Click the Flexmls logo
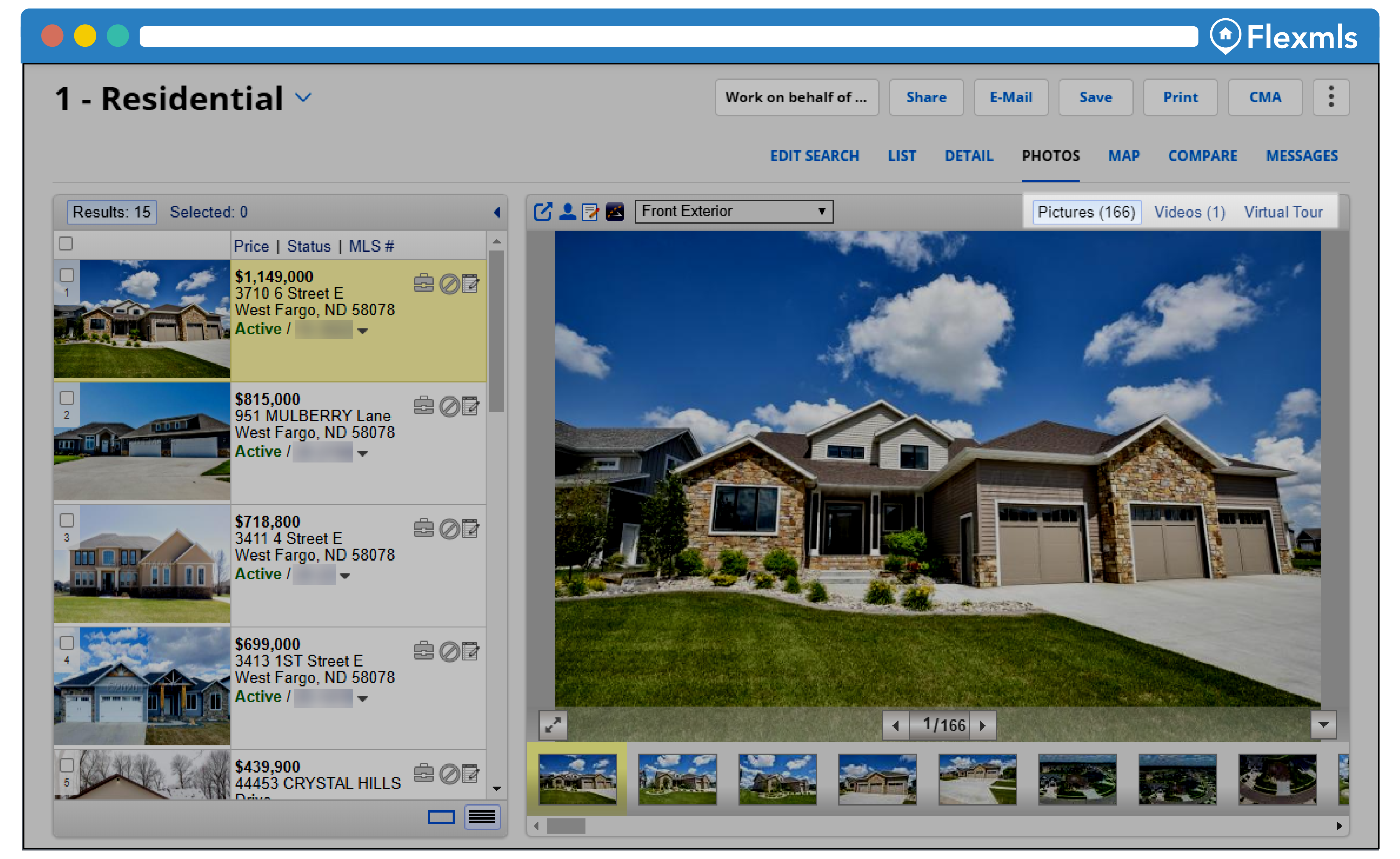This screenshot has width=1400, height=859. pyautogui.click(x=1283, y=36)
